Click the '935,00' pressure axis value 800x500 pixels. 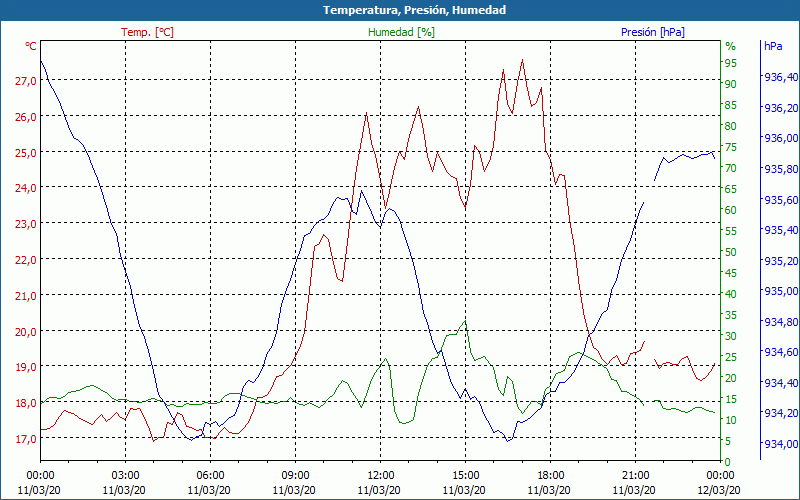click(781, 291)
